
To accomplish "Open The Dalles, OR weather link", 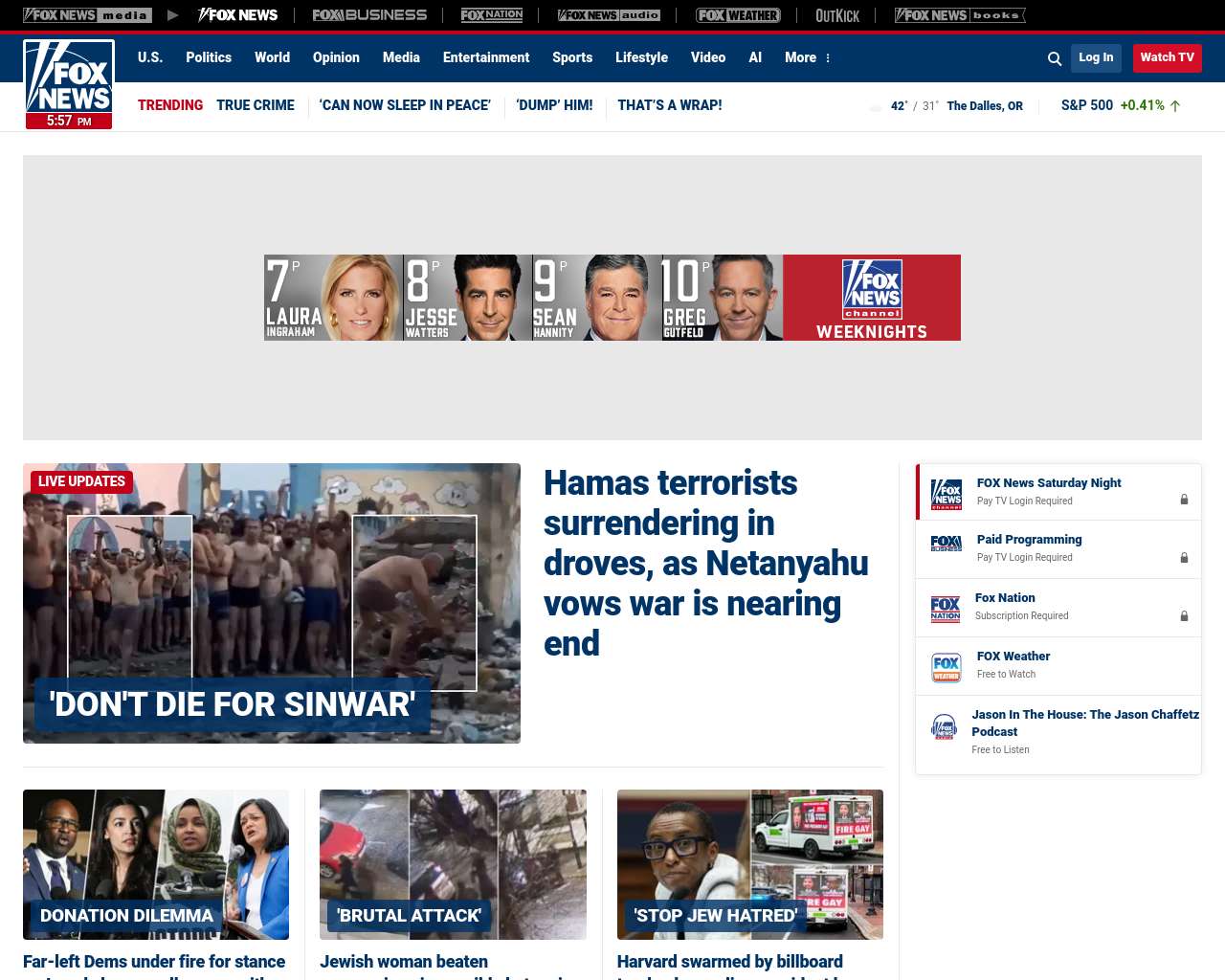I will click(x=985, y=106).
